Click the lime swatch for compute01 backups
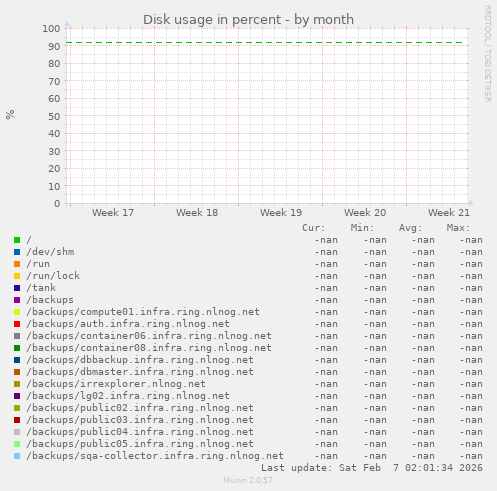This screenshot has height=491, width=497. pos(17,312)
